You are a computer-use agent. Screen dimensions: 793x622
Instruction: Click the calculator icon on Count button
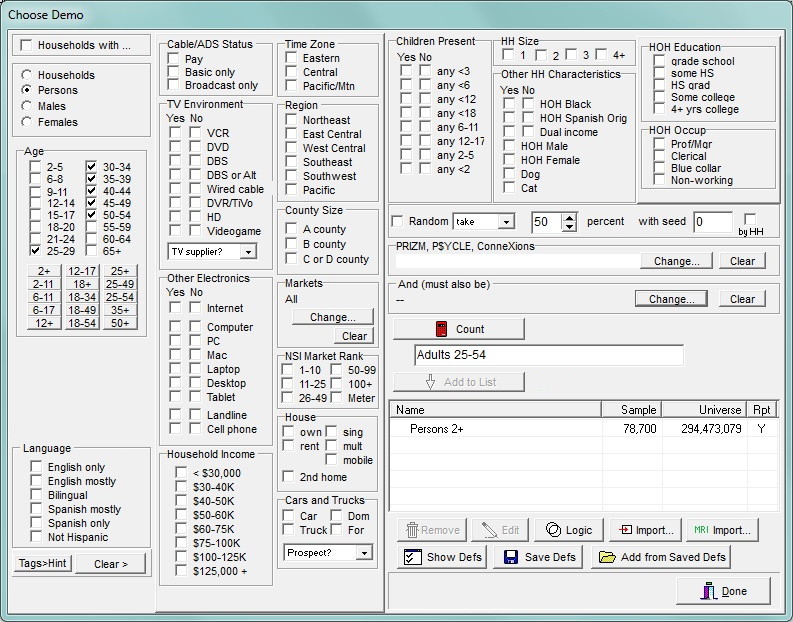441,329
